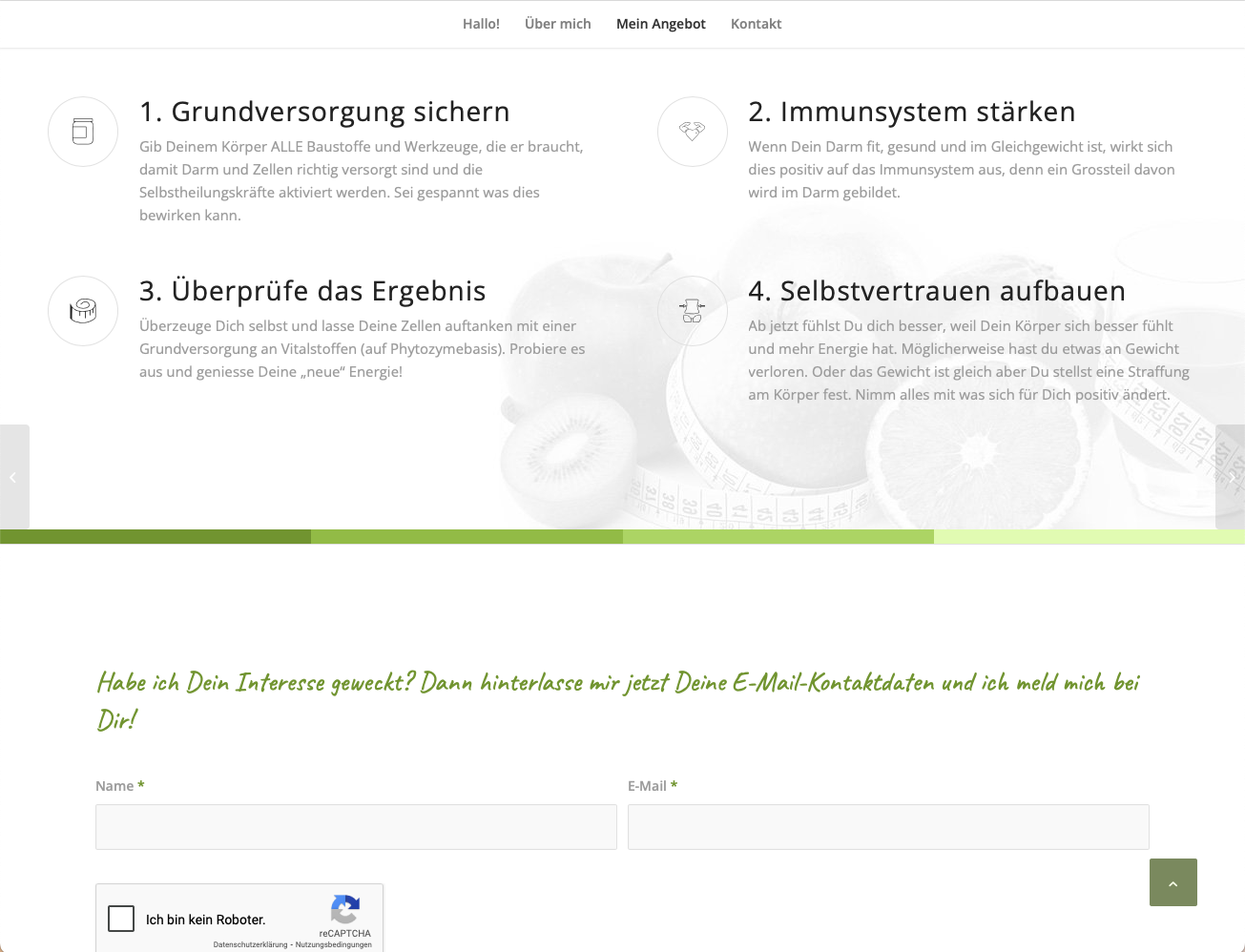The image size is (1245, 952).
Task: Click heading '3. Überprüfe das Ergebnis'
Action: tap(313, 291)
